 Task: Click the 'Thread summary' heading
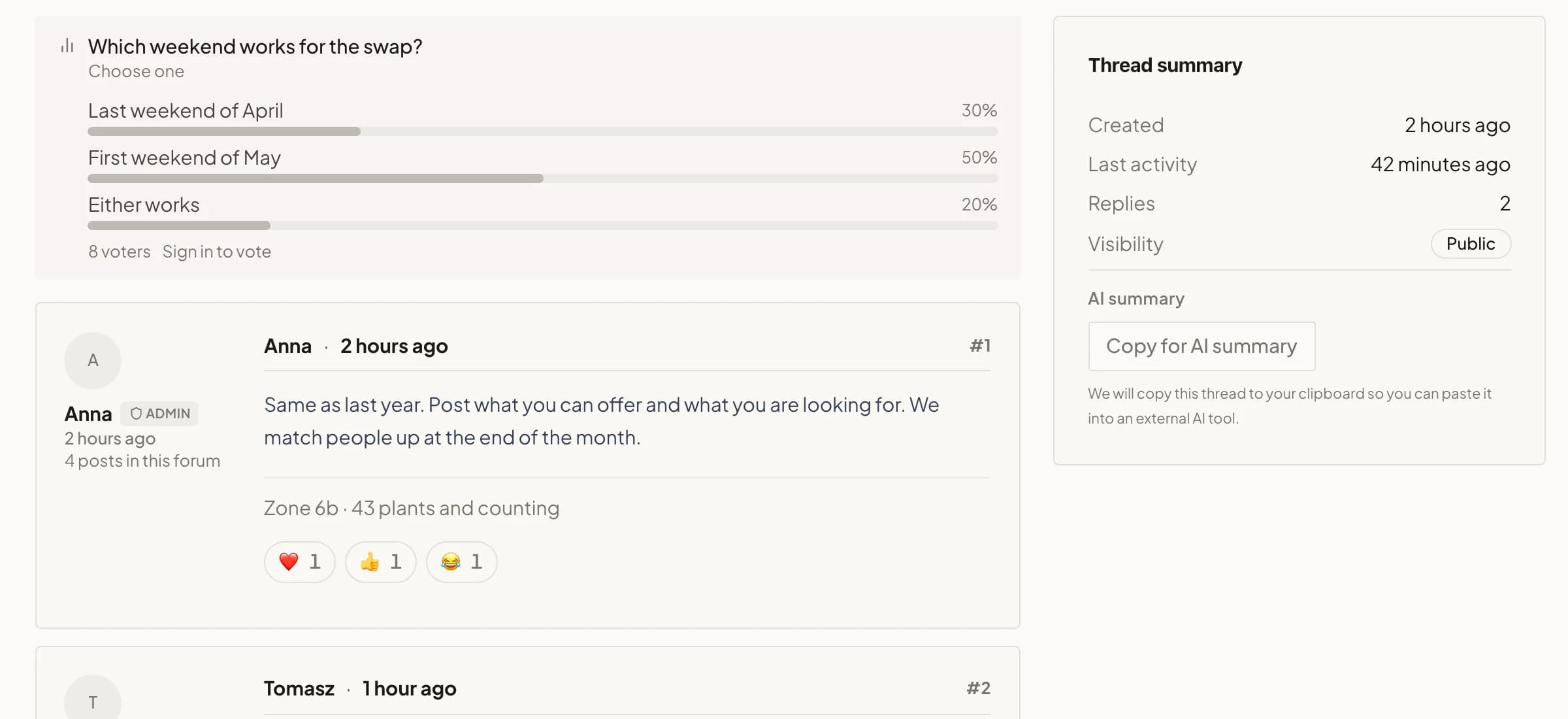tap(1165, 65)
